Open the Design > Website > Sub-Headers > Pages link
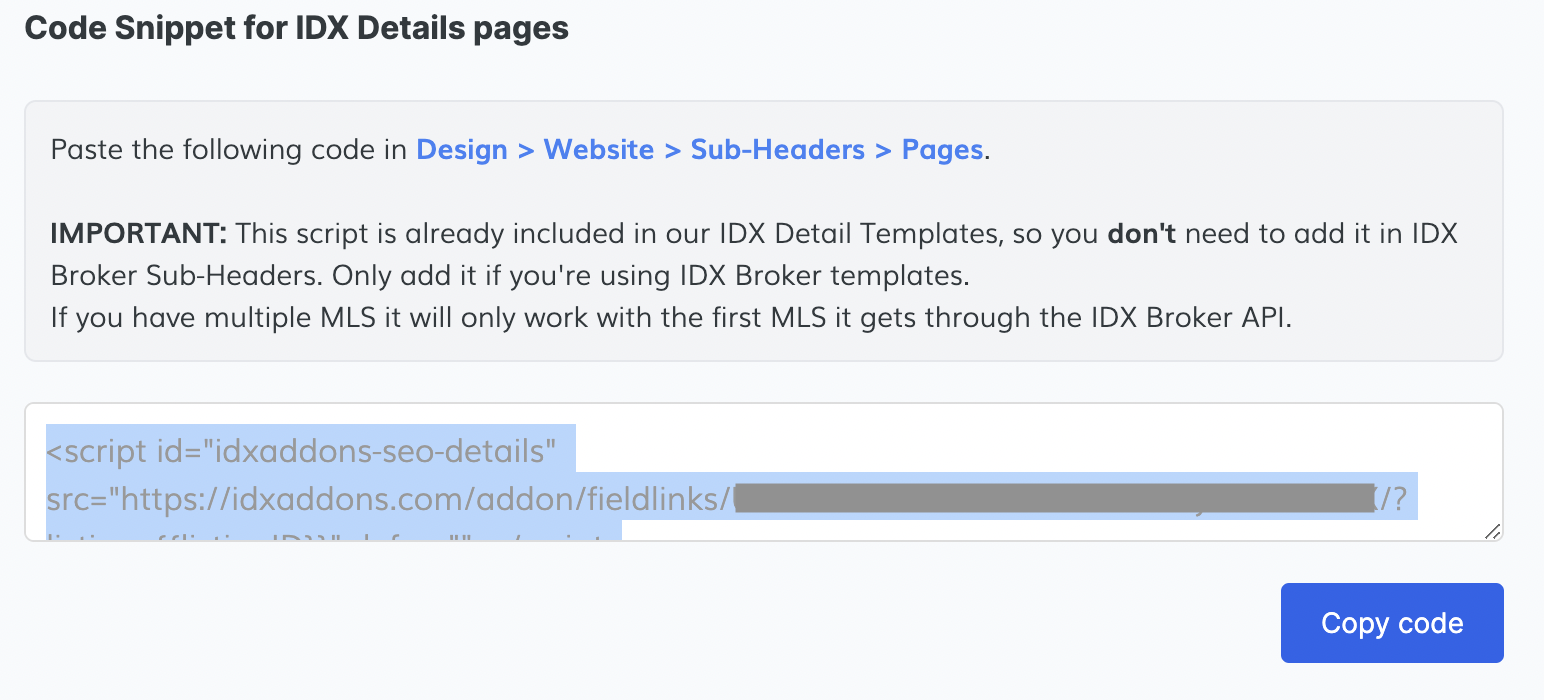The image size is (1544, 700). [x=699, y=150]
